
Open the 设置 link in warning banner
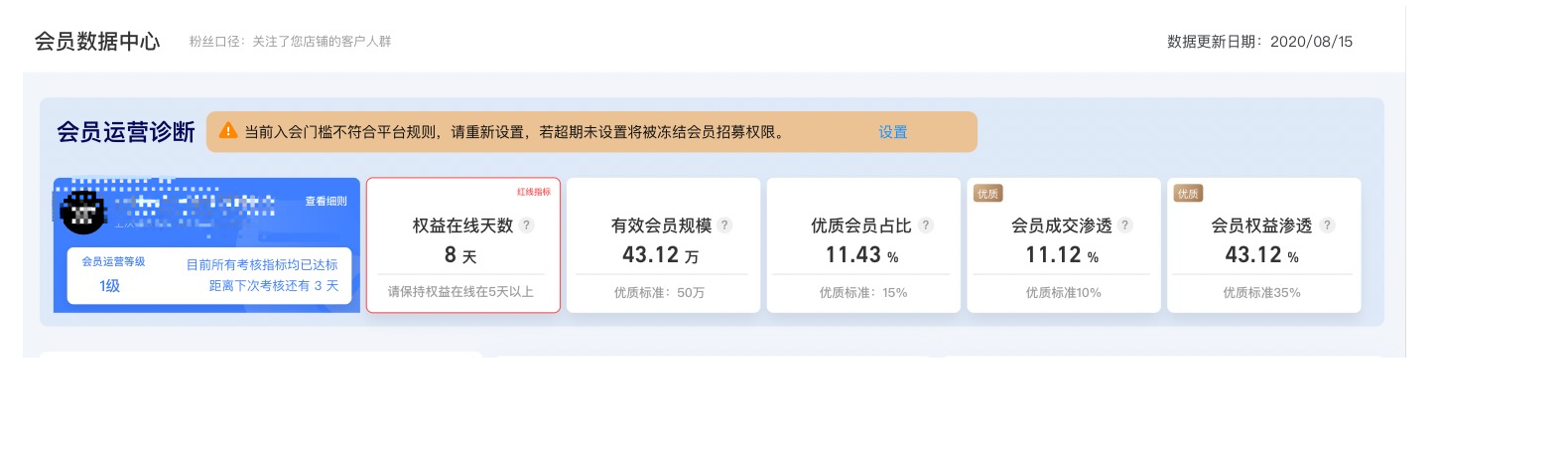point(892,132)
